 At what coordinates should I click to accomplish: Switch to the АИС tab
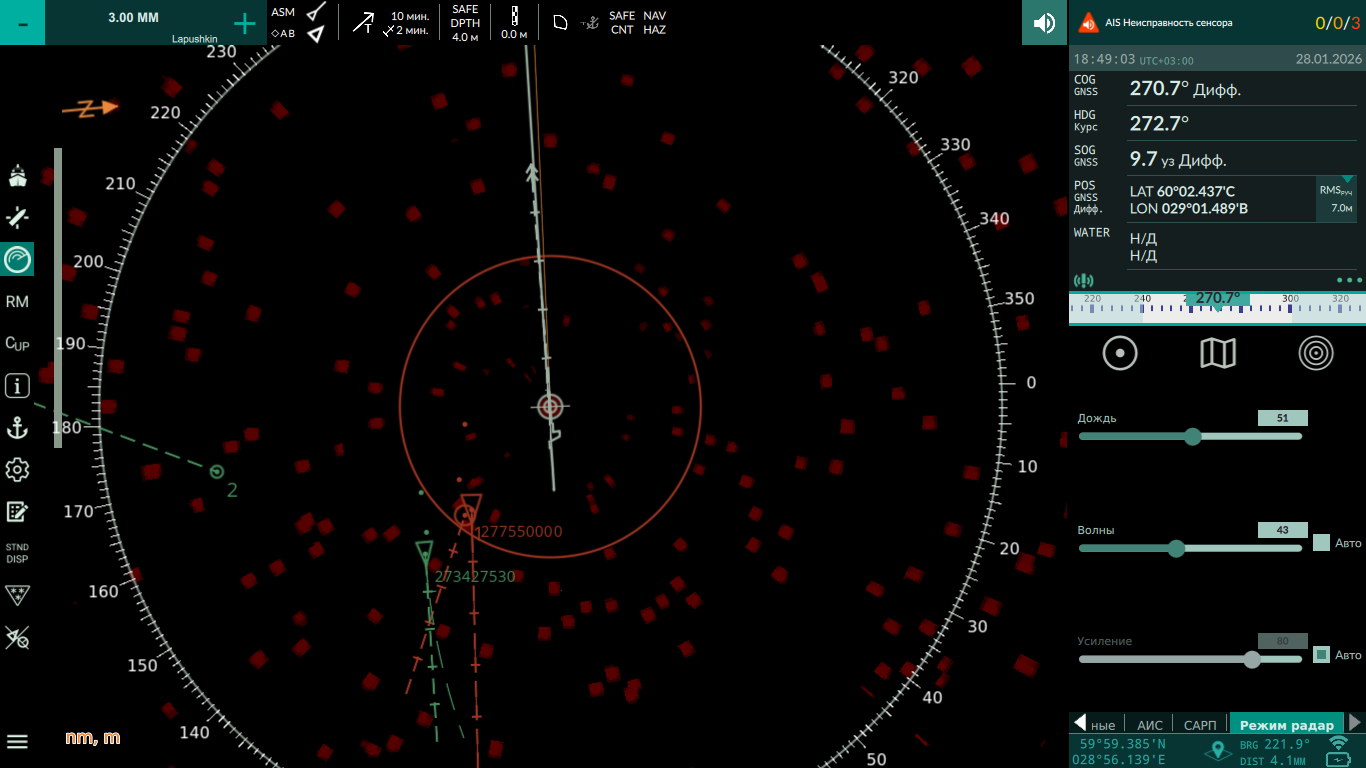coord(1150,725)
